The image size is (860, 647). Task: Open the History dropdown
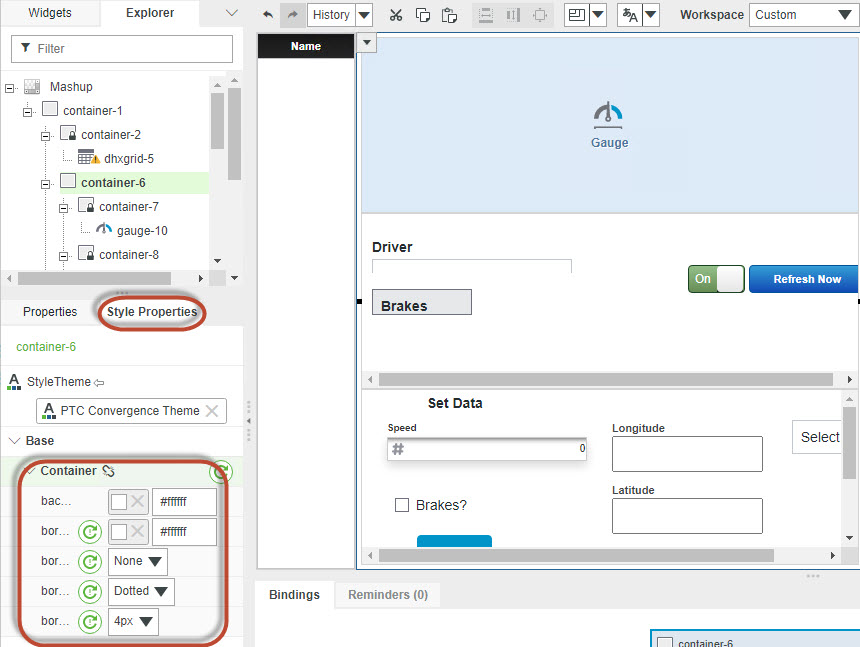tap(362, 15)
